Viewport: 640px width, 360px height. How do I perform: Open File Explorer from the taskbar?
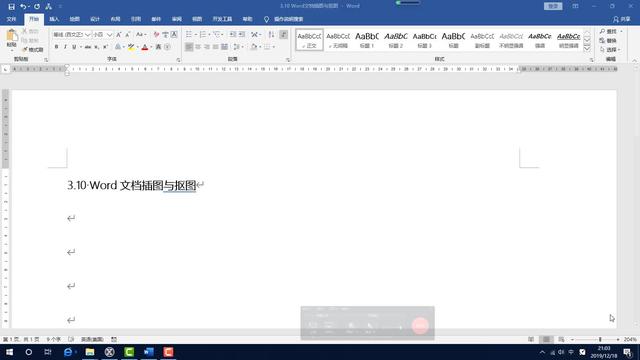tap(90, 352)
